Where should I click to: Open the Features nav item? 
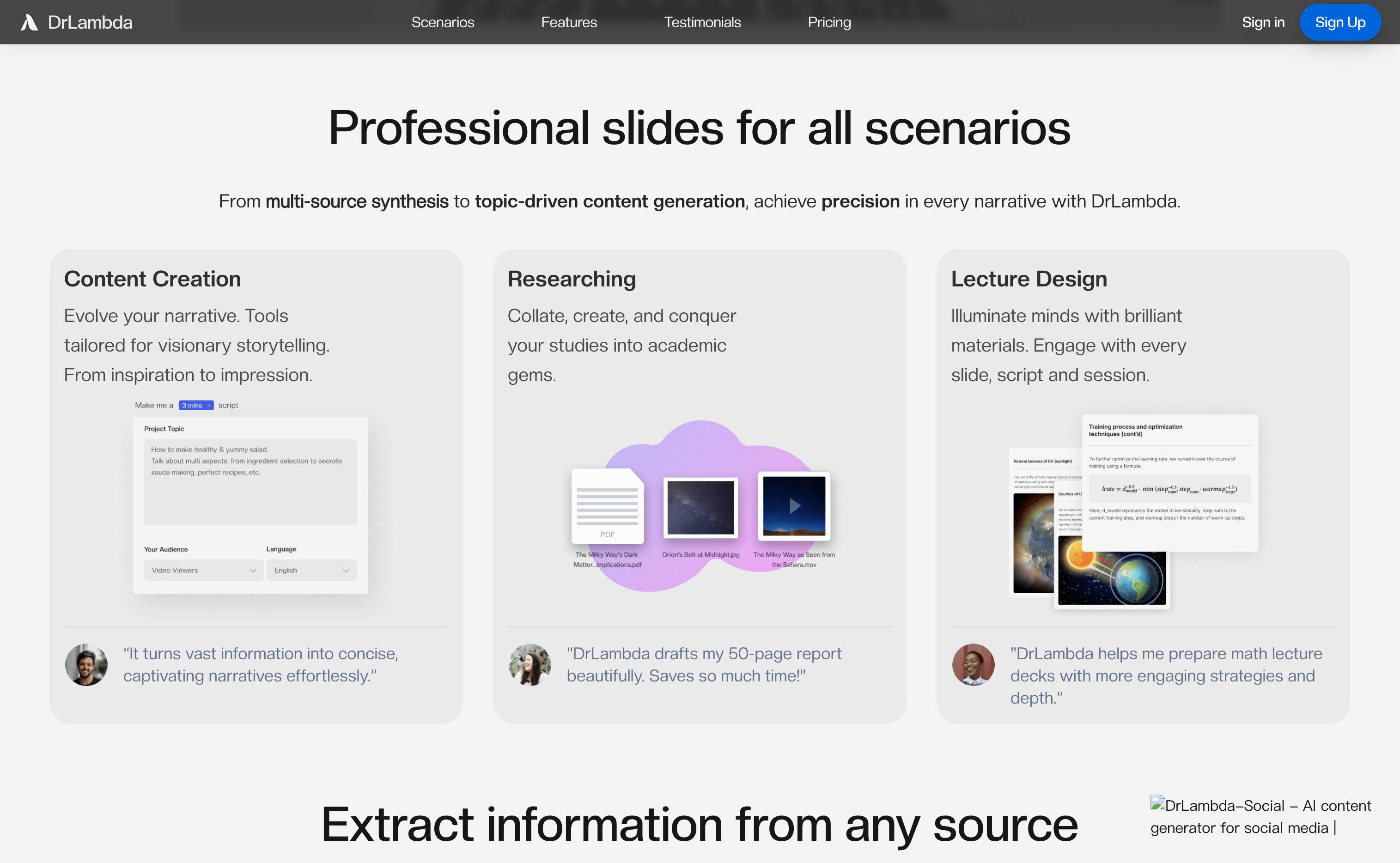[568, 22]
